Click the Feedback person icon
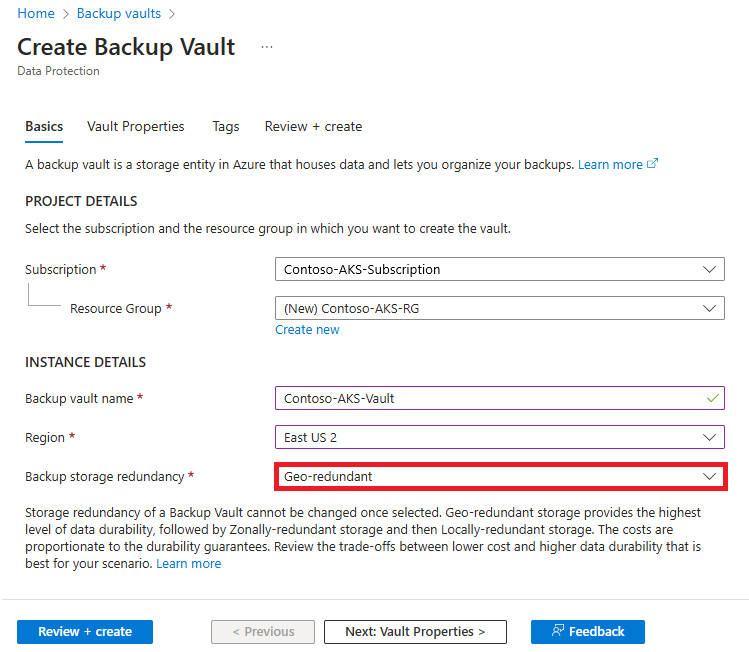Image resolution: width=749 pixels, height=652 pixels. click(558, 631)
